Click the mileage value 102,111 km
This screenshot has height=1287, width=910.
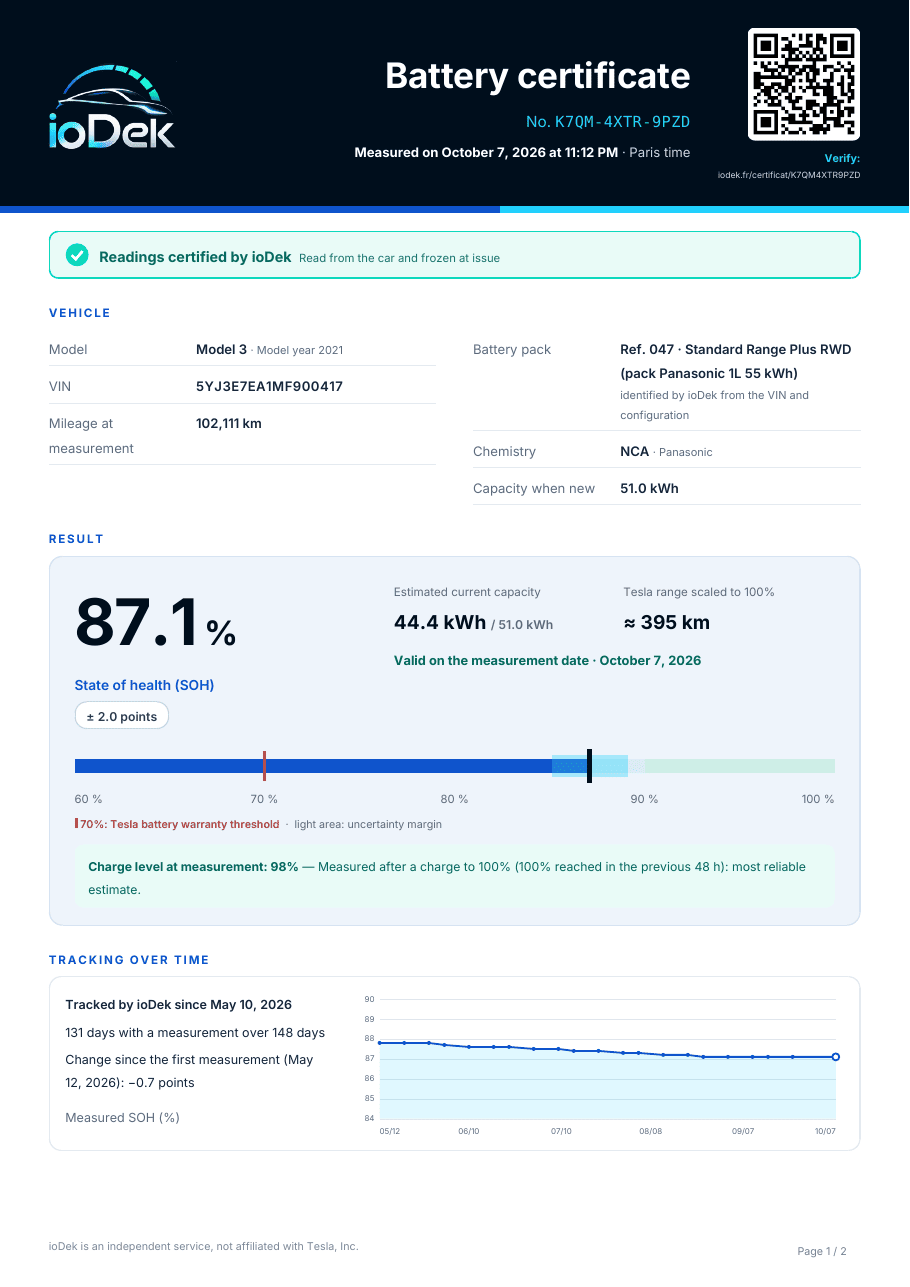(x=229, y=424)
